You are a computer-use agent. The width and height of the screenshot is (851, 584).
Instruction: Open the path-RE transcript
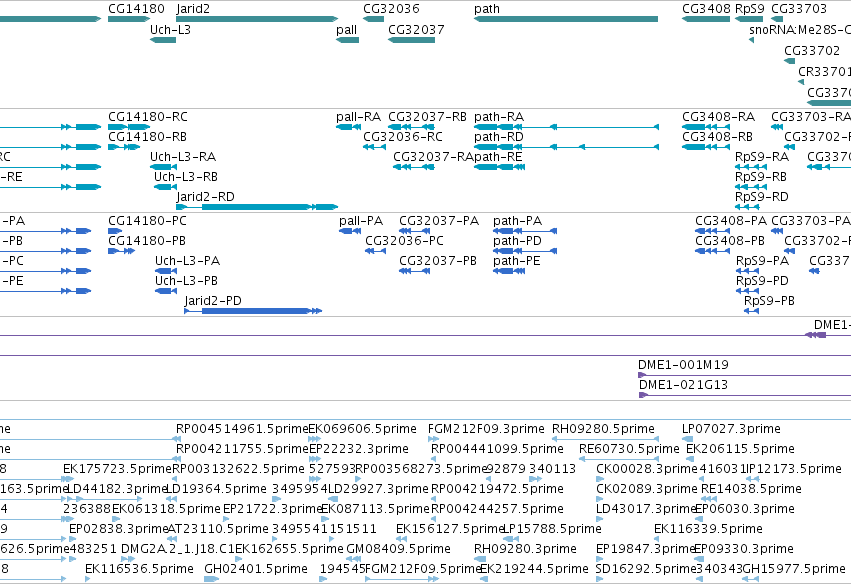[499, 167]
